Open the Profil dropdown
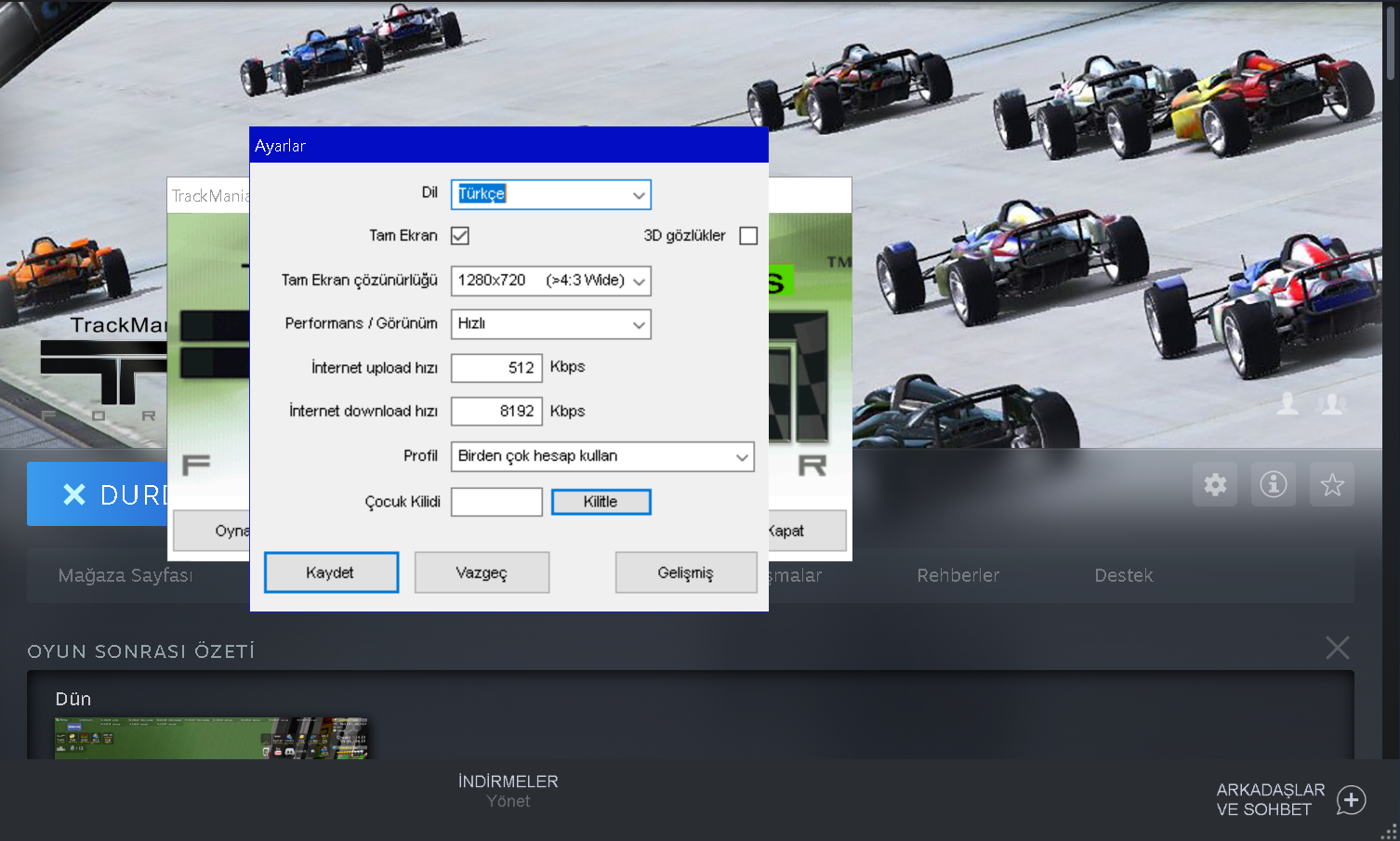The image size is (1400, 841). [x=602, y=456]
